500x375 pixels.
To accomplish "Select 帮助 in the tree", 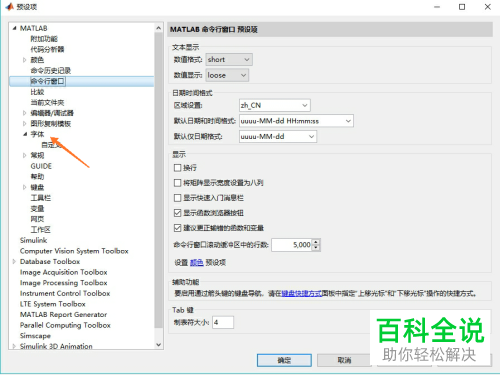I will [x=37, y=177].
